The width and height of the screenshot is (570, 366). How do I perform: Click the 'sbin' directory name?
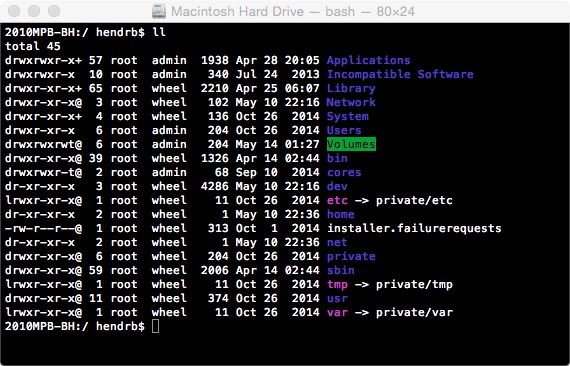coord(341,270)
